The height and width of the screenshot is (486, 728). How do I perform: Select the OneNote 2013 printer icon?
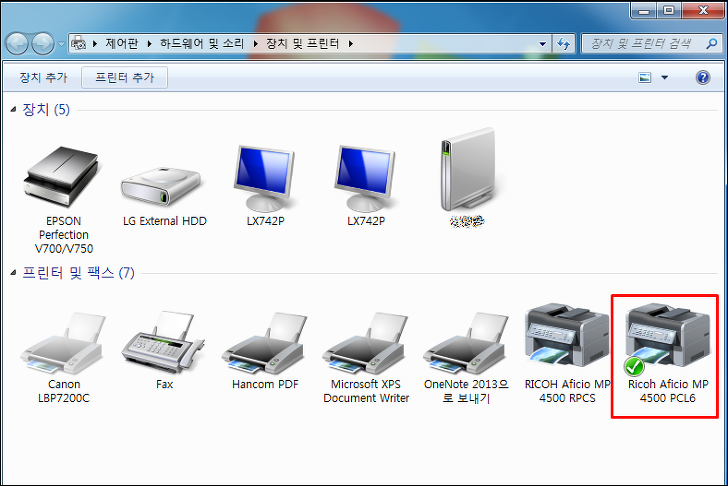(466, 343)
